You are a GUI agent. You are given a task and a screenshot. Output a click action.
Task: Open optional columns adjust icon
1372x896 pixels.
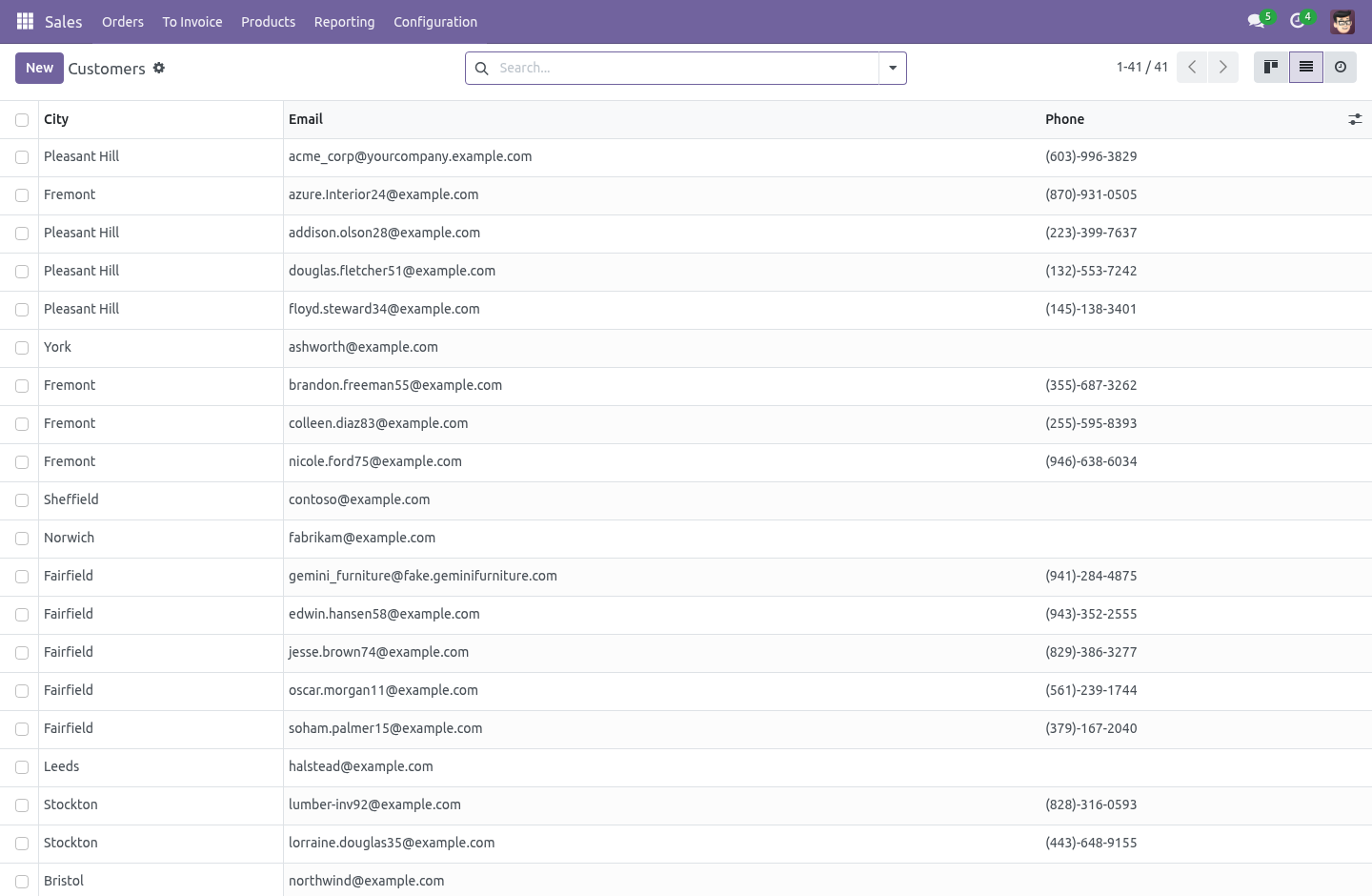pos(1355,119)
